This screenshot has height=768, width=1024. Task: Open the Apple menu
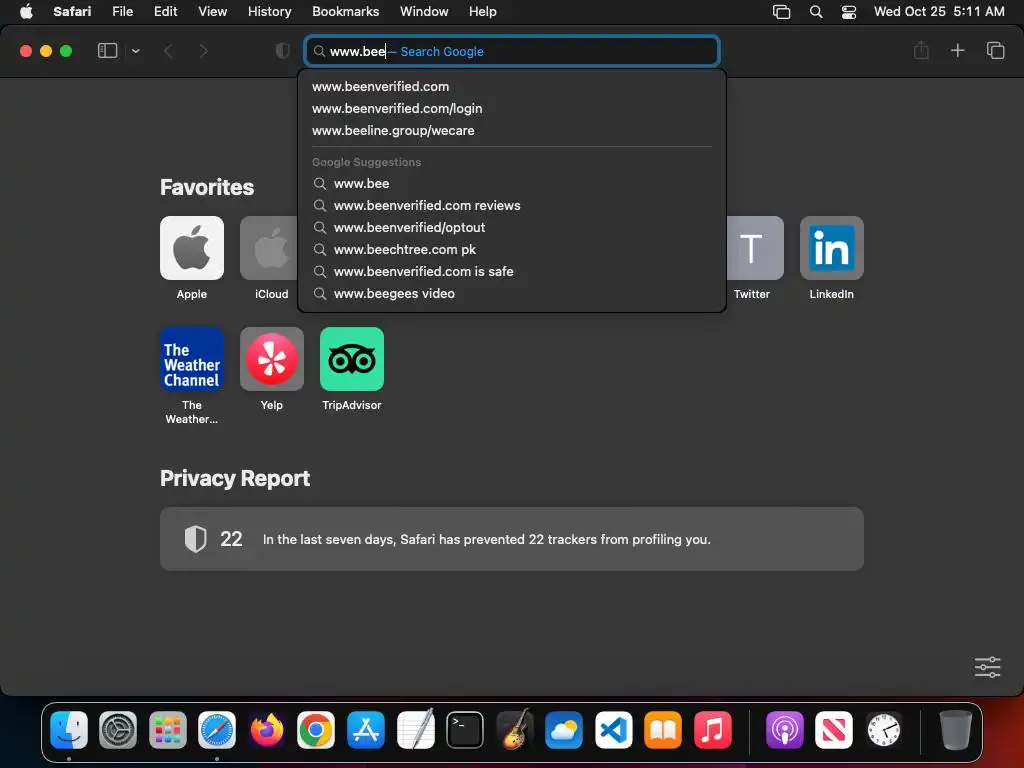click(26, 11)
